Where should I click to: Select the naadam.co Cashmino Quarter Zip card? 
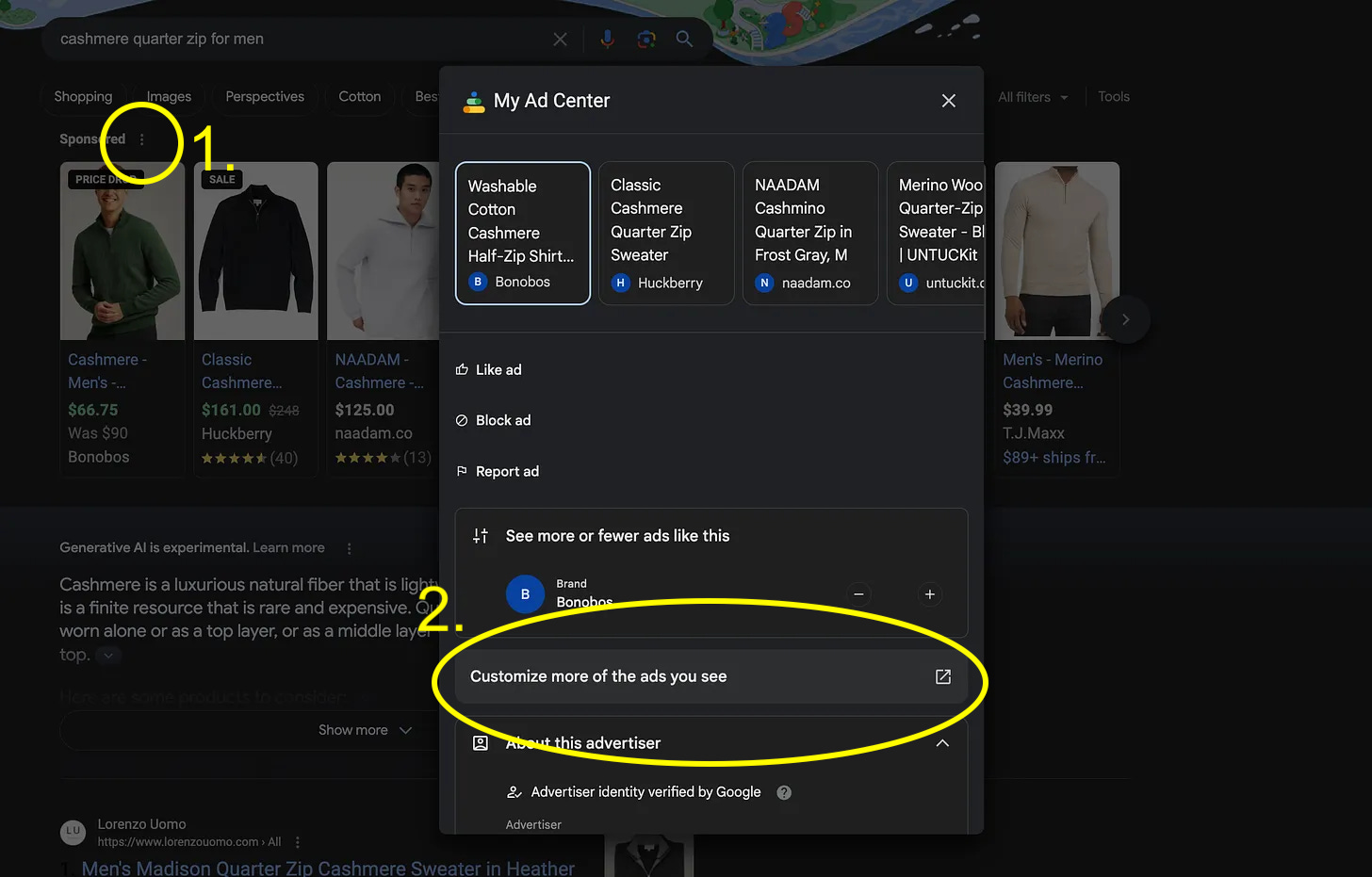pyautogui.click(x=810, y=234)
